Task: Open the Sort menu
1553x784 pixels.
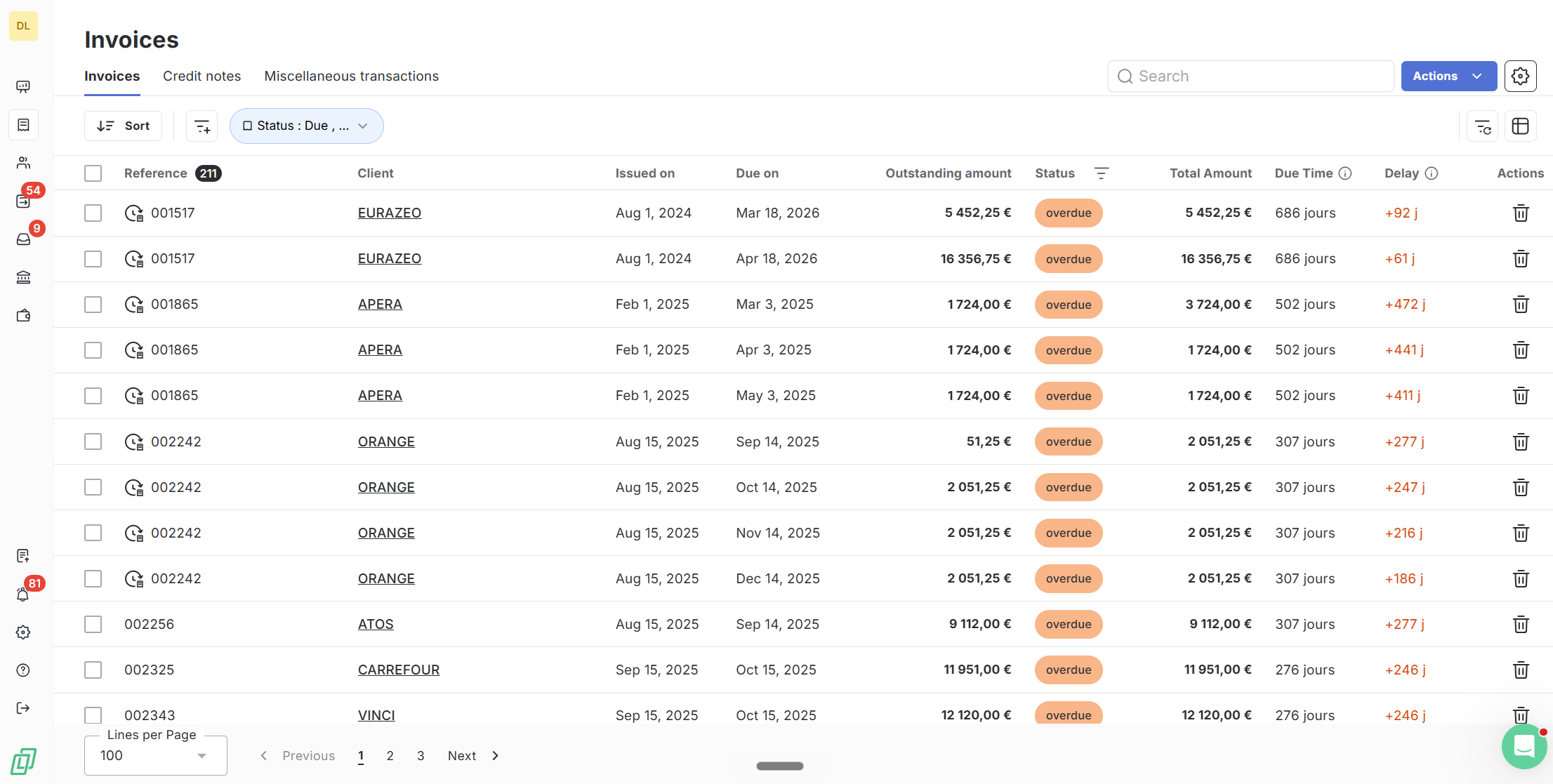Action: point(124,126)
